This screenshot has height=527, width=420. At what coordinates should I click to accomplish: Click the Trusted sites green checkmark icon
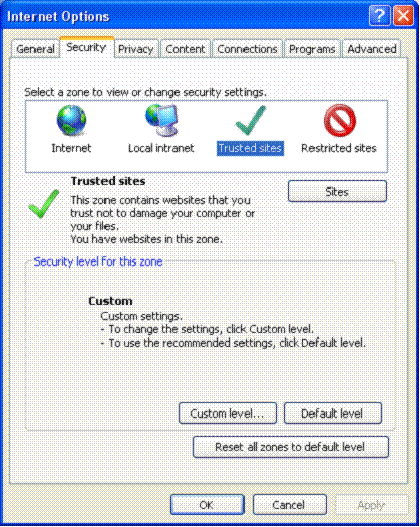click(251, 120)
